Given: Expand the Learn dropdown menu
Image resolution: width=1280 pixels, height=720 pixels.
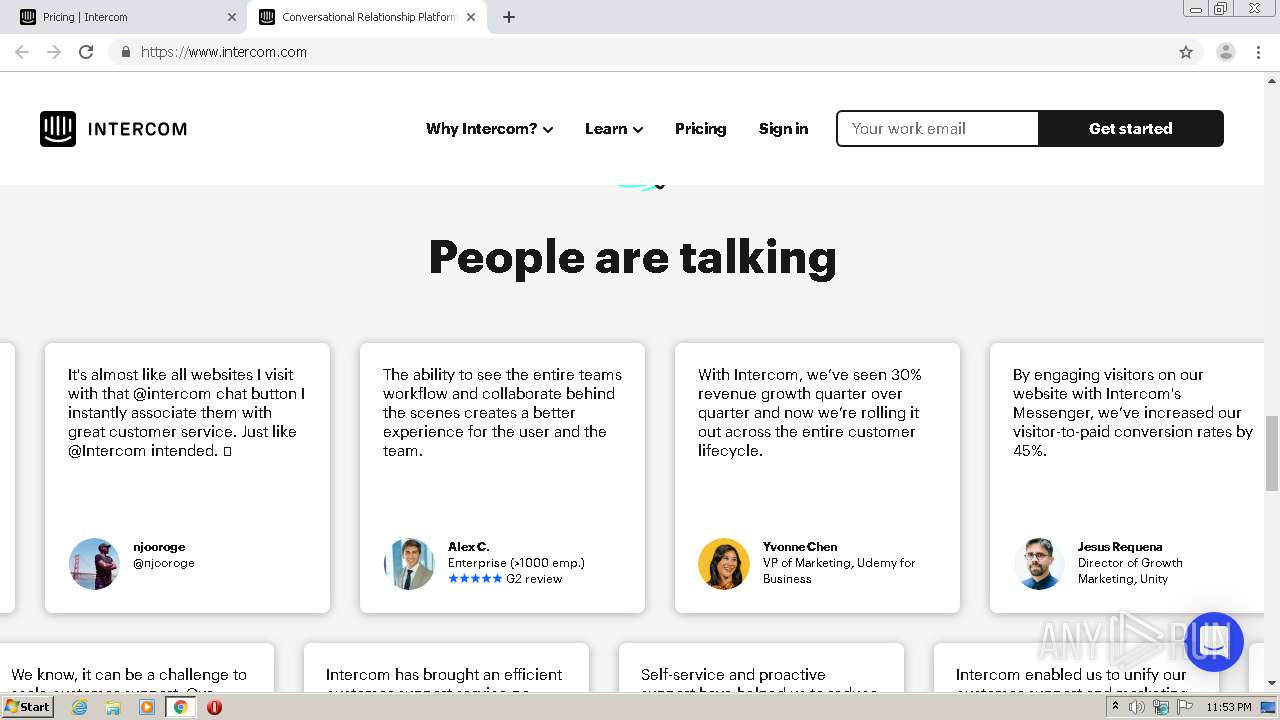Looking at the screenshot, I should tap(613, 129).
